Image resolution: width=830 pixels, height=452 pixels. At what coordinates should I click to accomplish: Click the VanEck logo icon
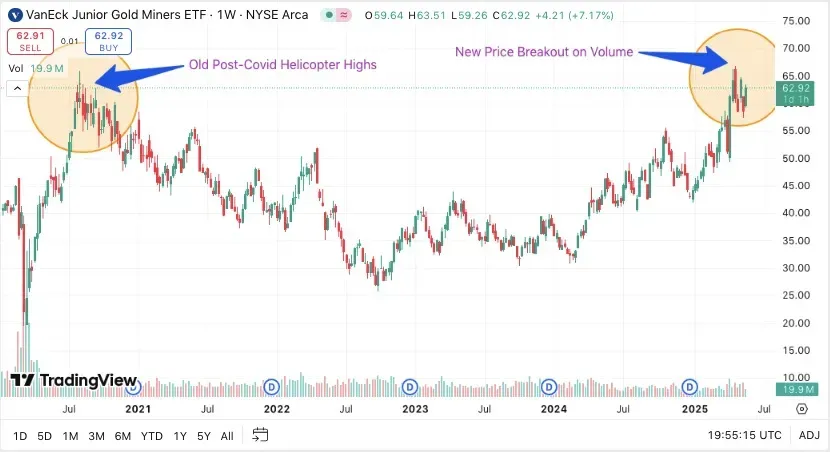click(x=15, y=15)
